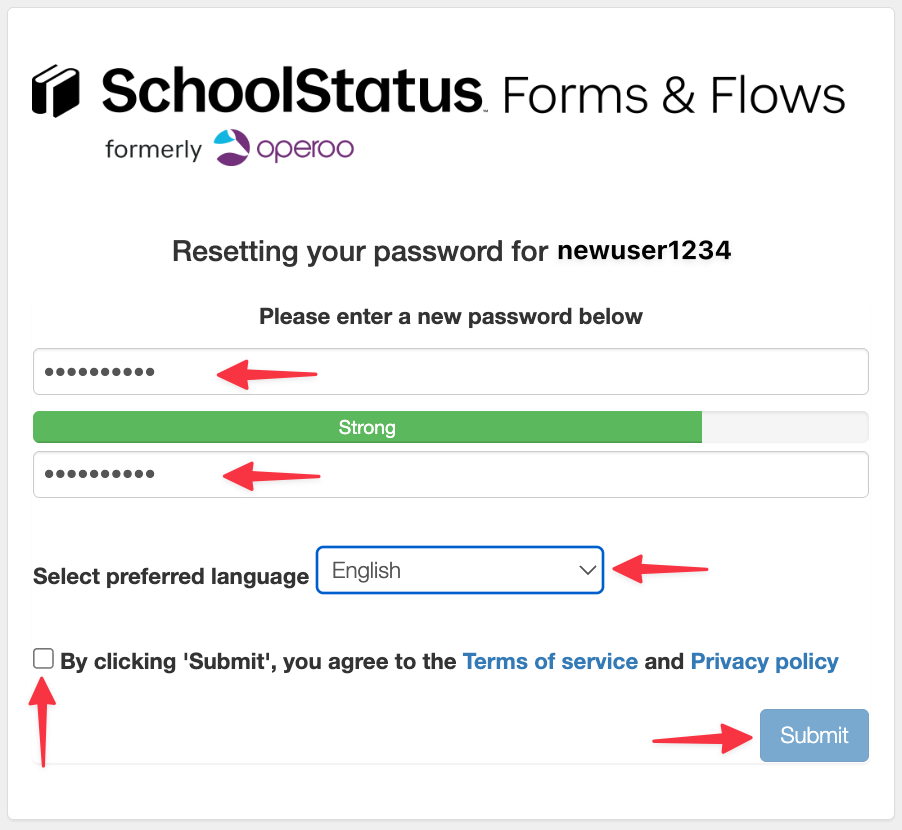Click the 'formerly' text under the logo

point(154,150)
